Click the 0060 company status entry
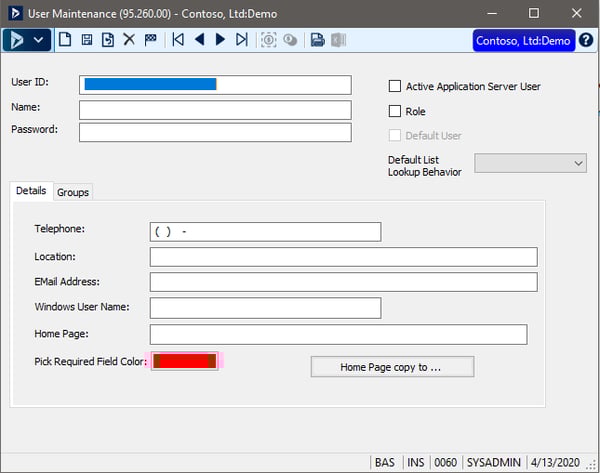Viewport: 600px width, 473px height. 445,462
